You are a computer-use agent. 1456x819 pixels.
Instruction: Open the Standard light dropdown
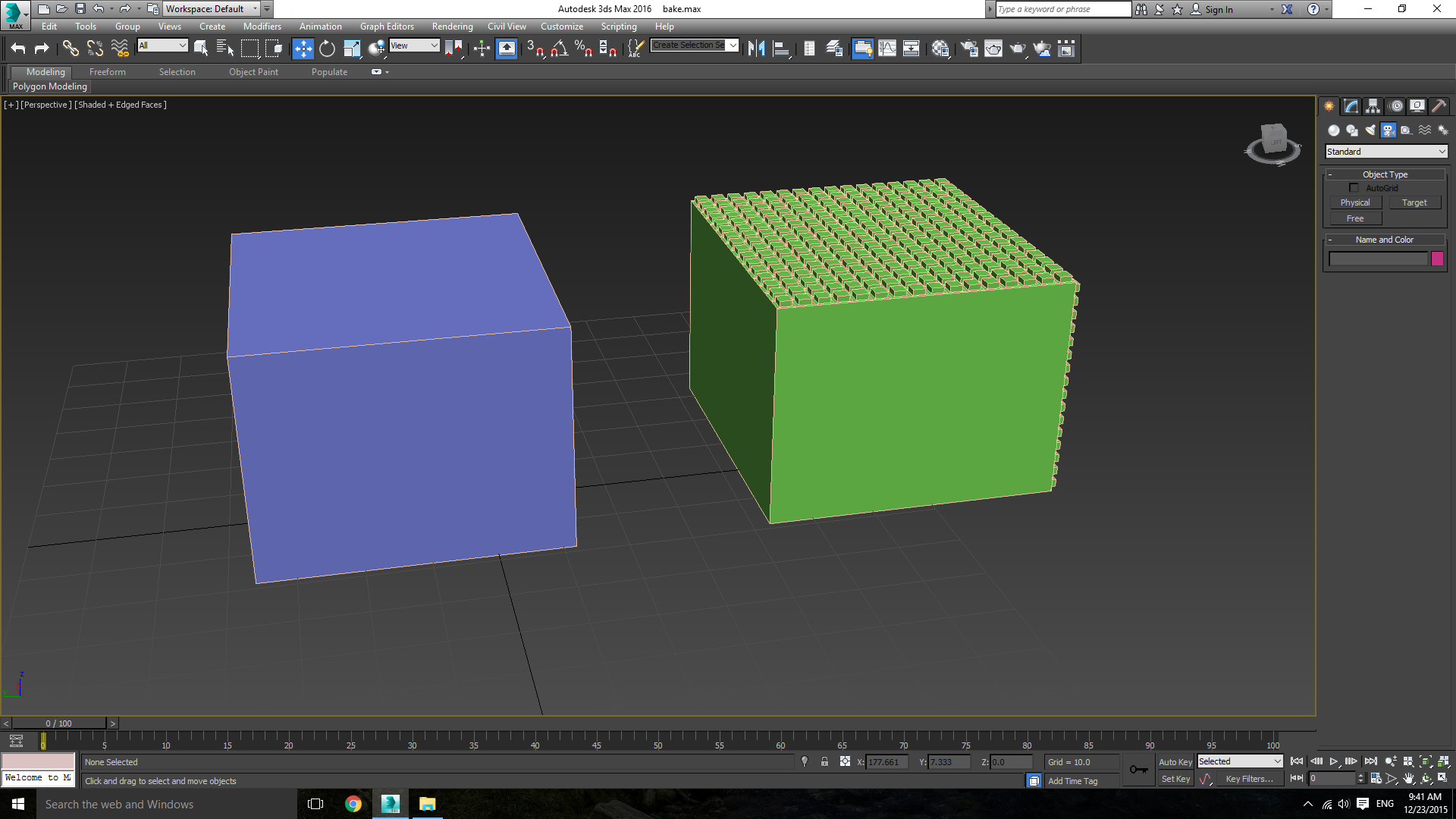[1386, 151]
